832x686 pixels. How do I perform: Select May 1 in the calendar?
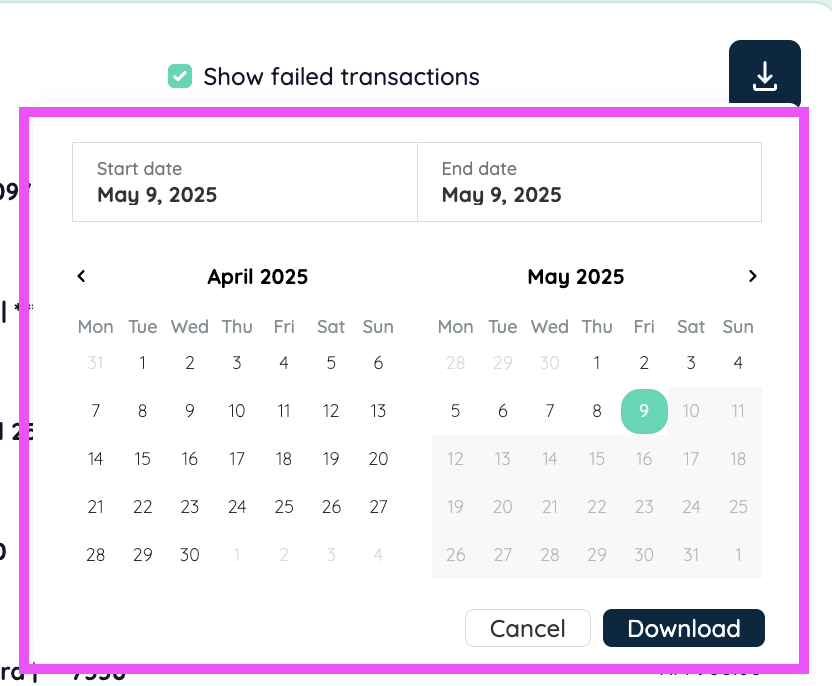click(x=596, y=363)
